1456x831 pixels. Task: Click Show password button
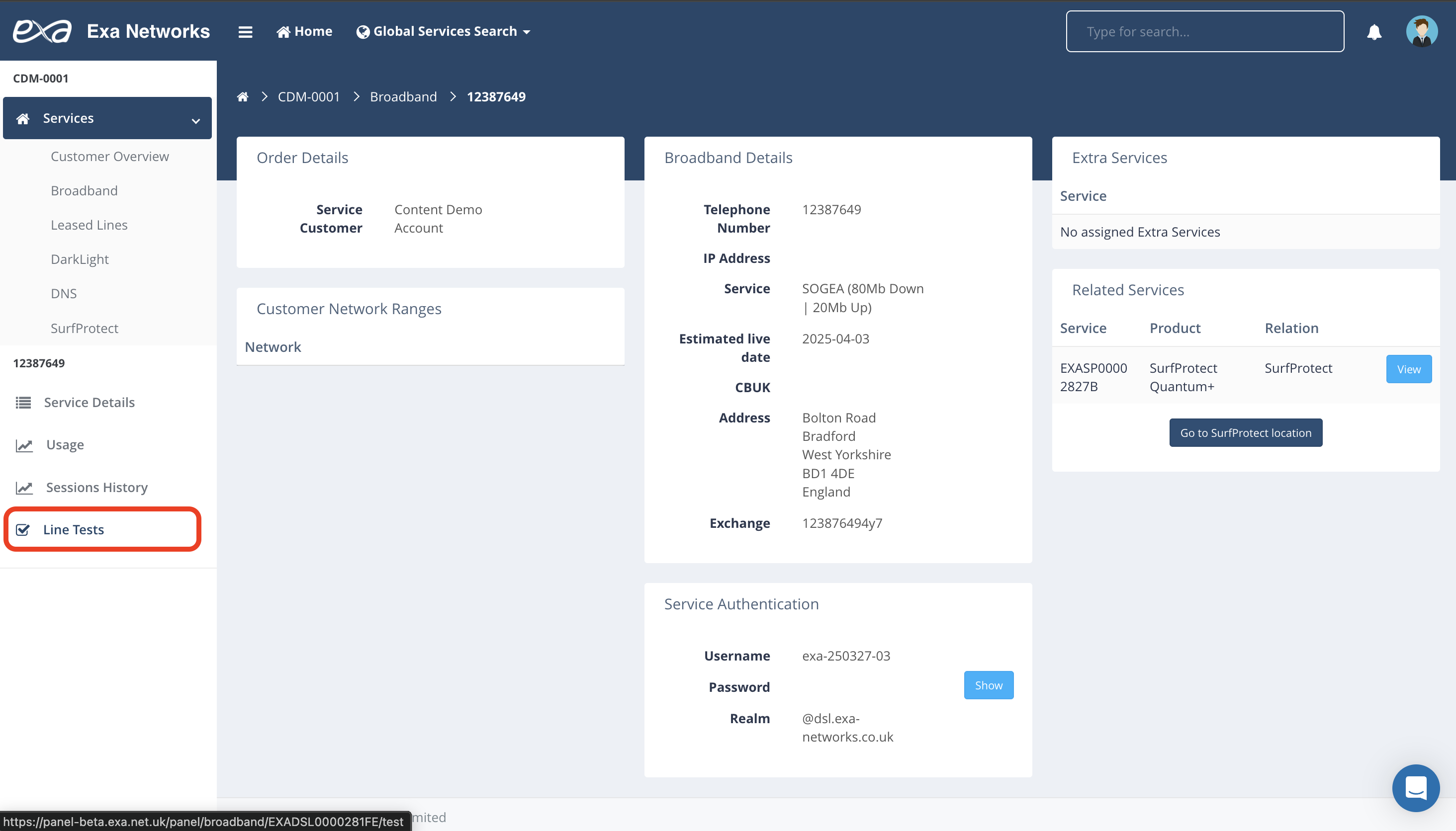pyautogui.click(x=989, y=685)
